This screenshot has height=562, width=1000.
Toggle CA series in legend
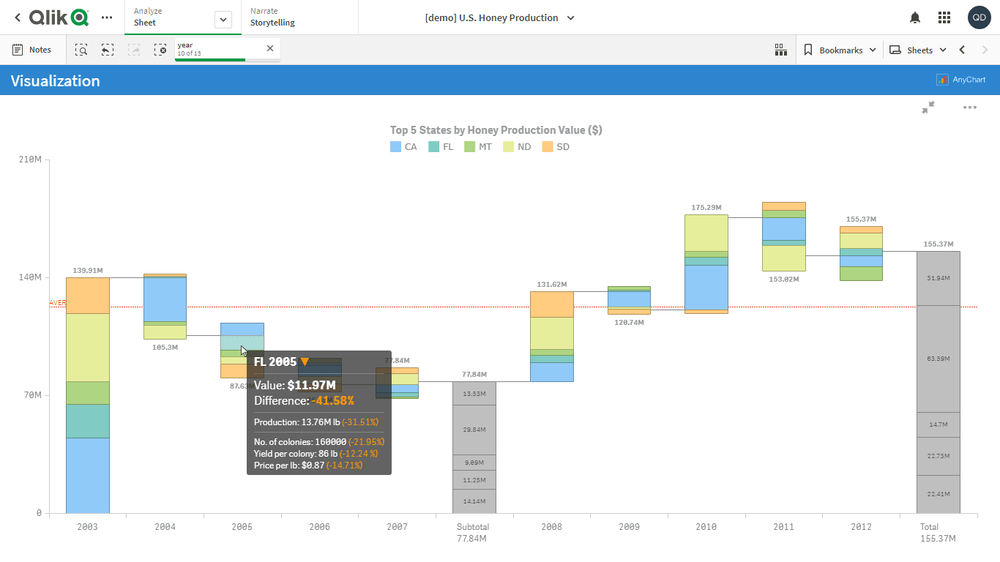[x=404, y=147]
